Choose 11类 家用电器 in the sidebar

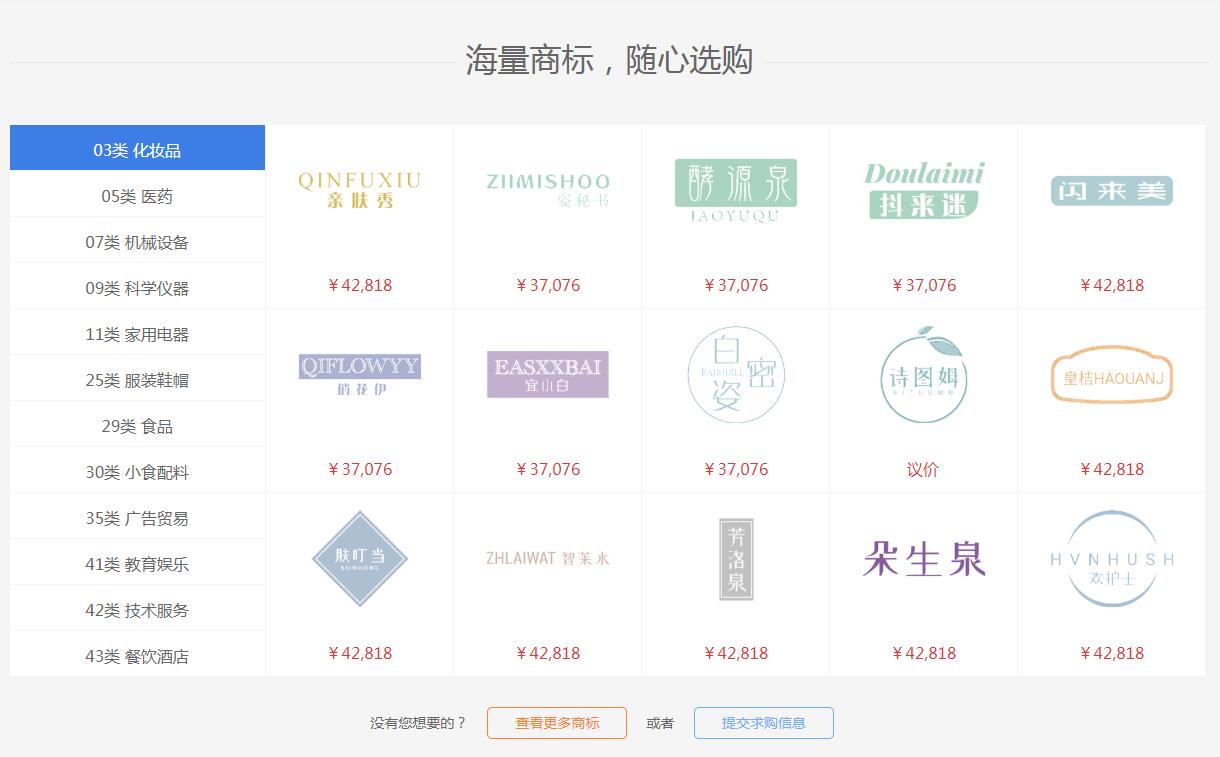click(x=137, y=334)
